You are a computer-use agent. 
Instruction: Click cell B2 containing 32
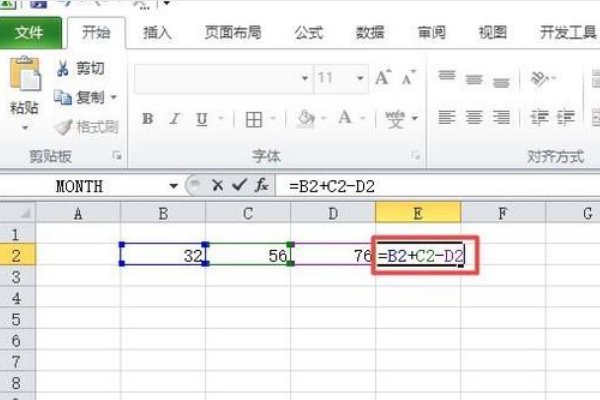pos(163,255)
